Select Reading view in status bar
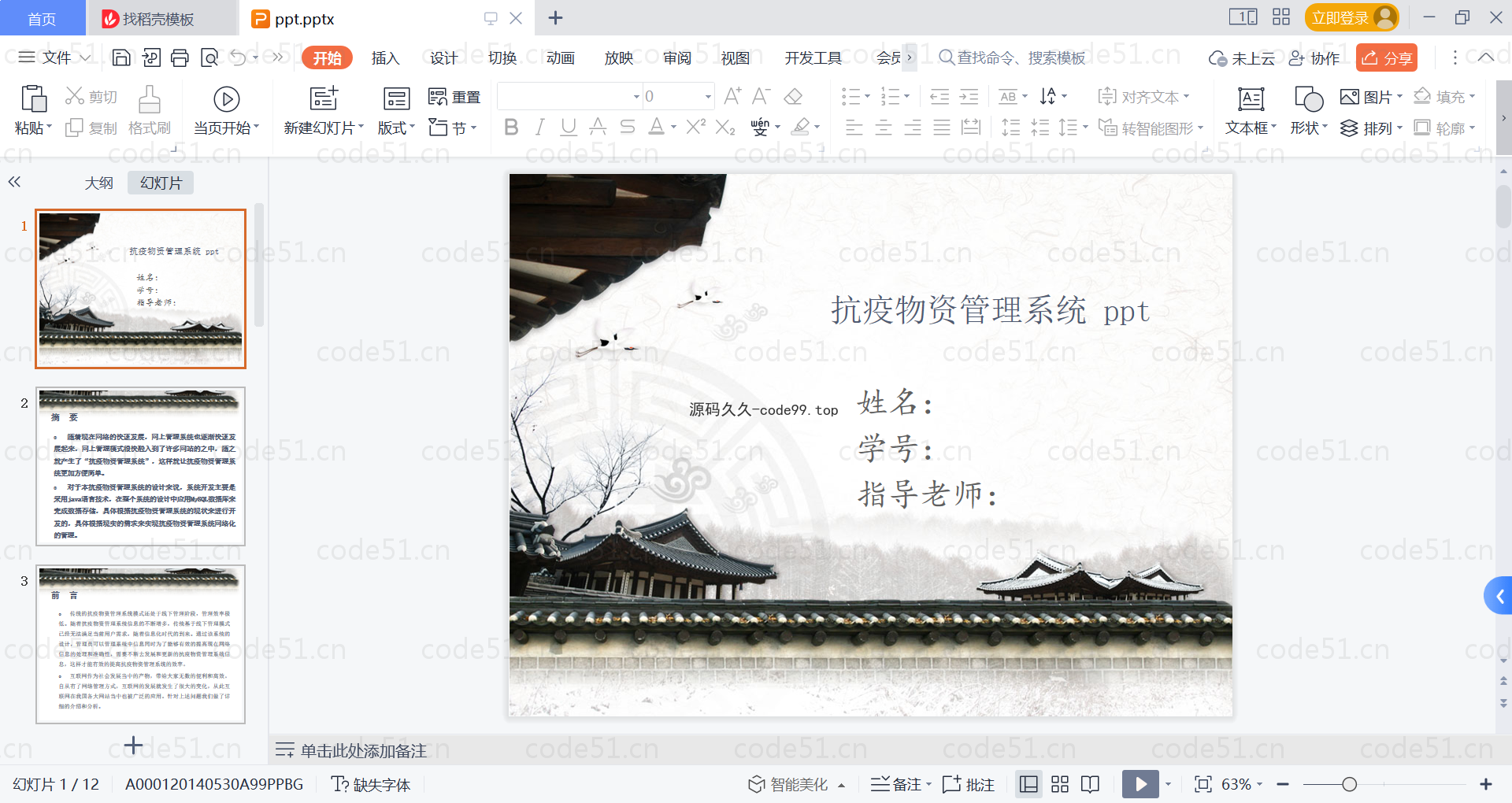The height and width of the screenshot is (803, 1512). pos(1090,784)
